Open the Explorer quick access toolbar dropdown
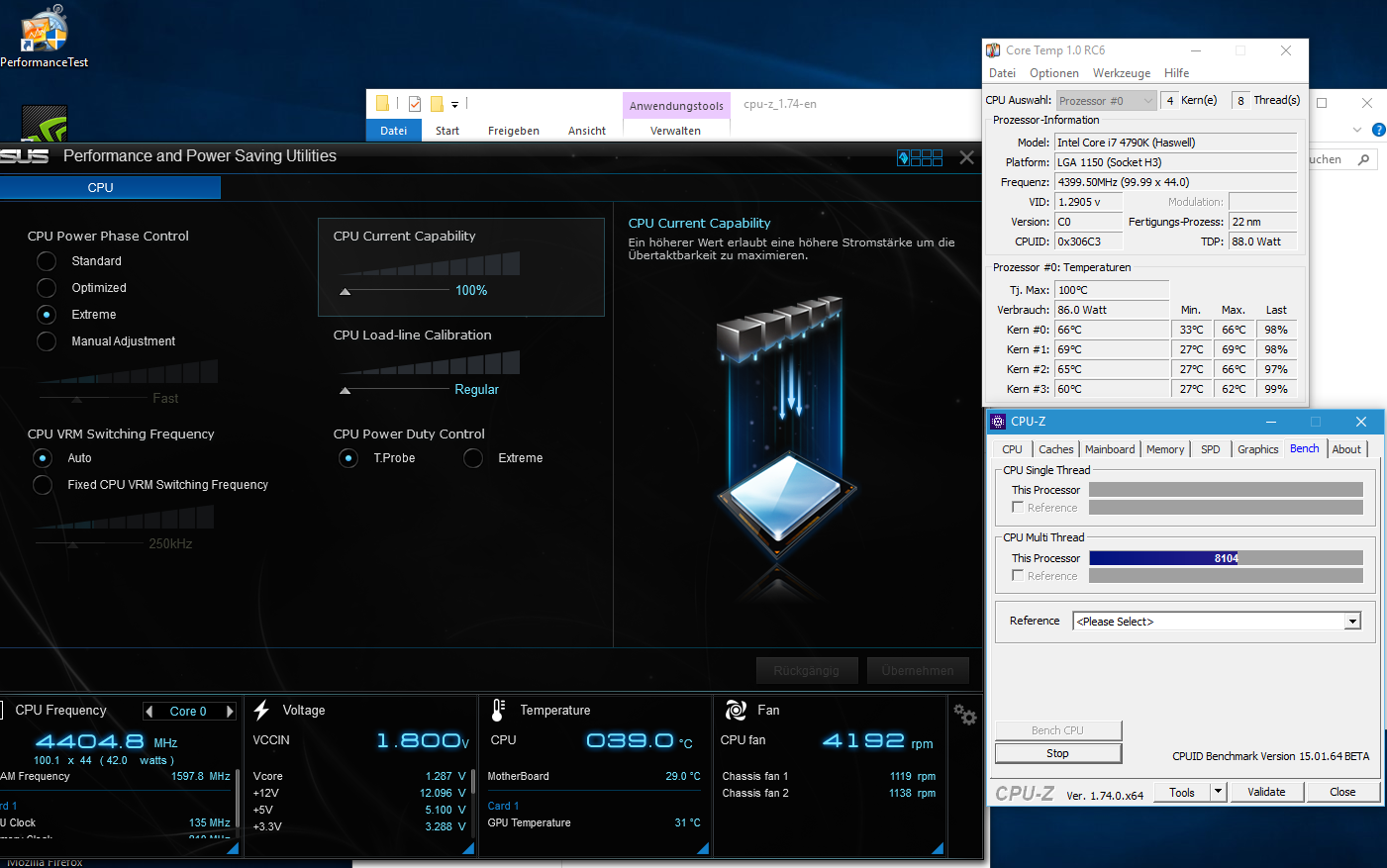The height and width of the screenshot is (868, 1387). point(455,104)
